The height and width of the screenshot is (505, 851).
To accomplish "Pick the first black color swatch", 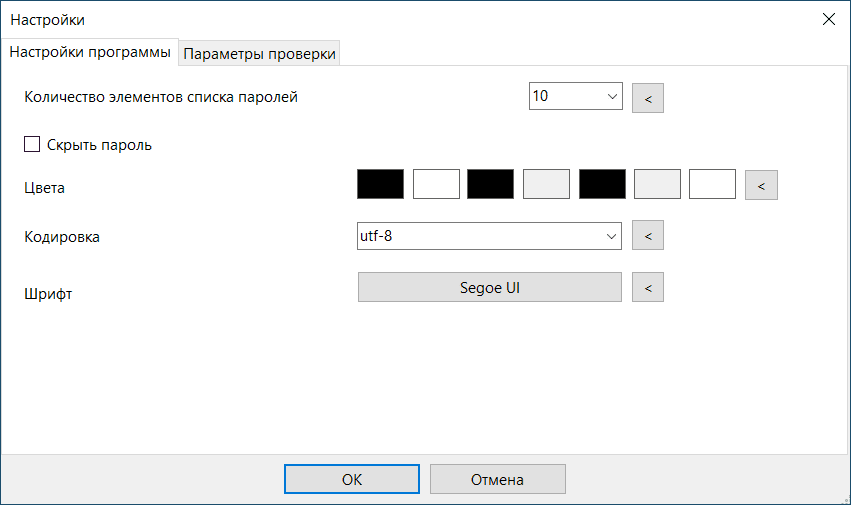I will (x=380, y=185).
